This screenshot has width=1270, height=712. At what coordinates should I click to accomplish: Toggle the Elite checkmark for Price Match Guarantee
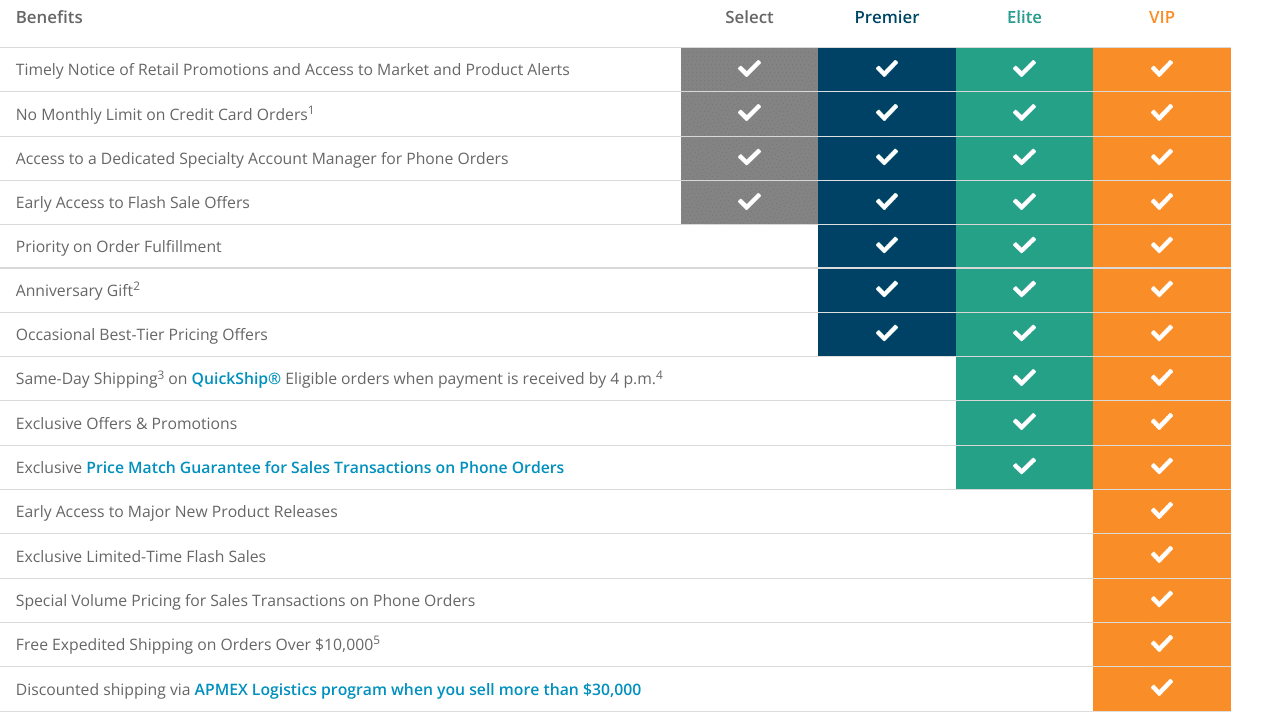pyautogui.click(x=1024, y=467)
